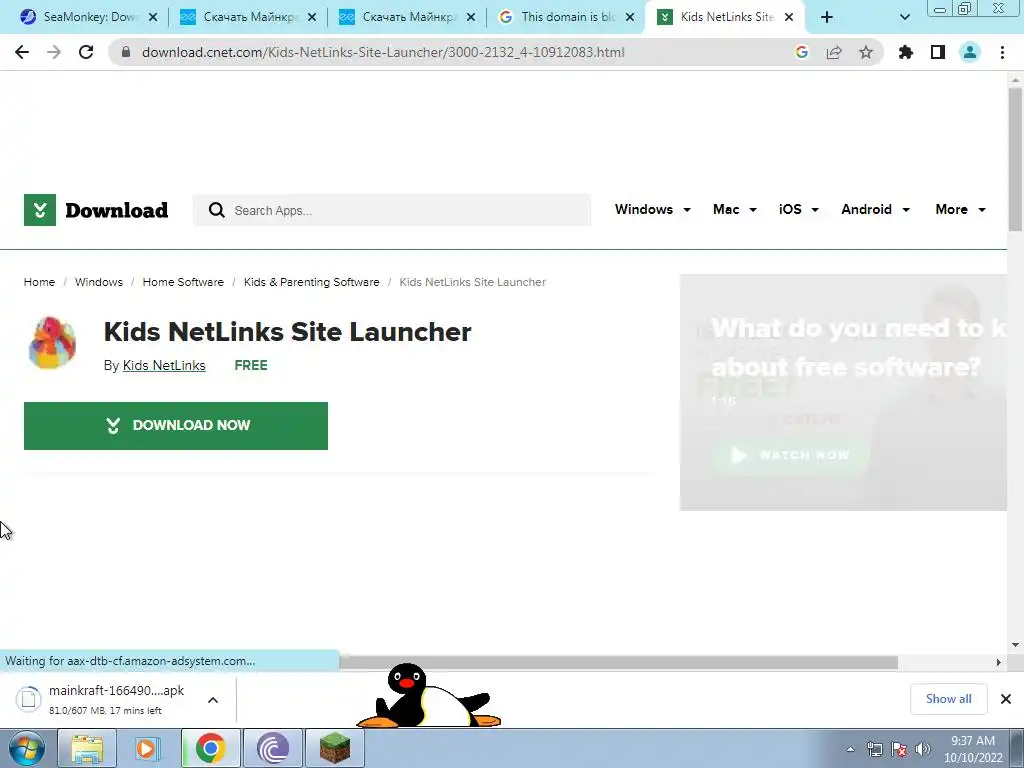Open Windows Explorer from taskbar
1024x768 pixels.
86,748
